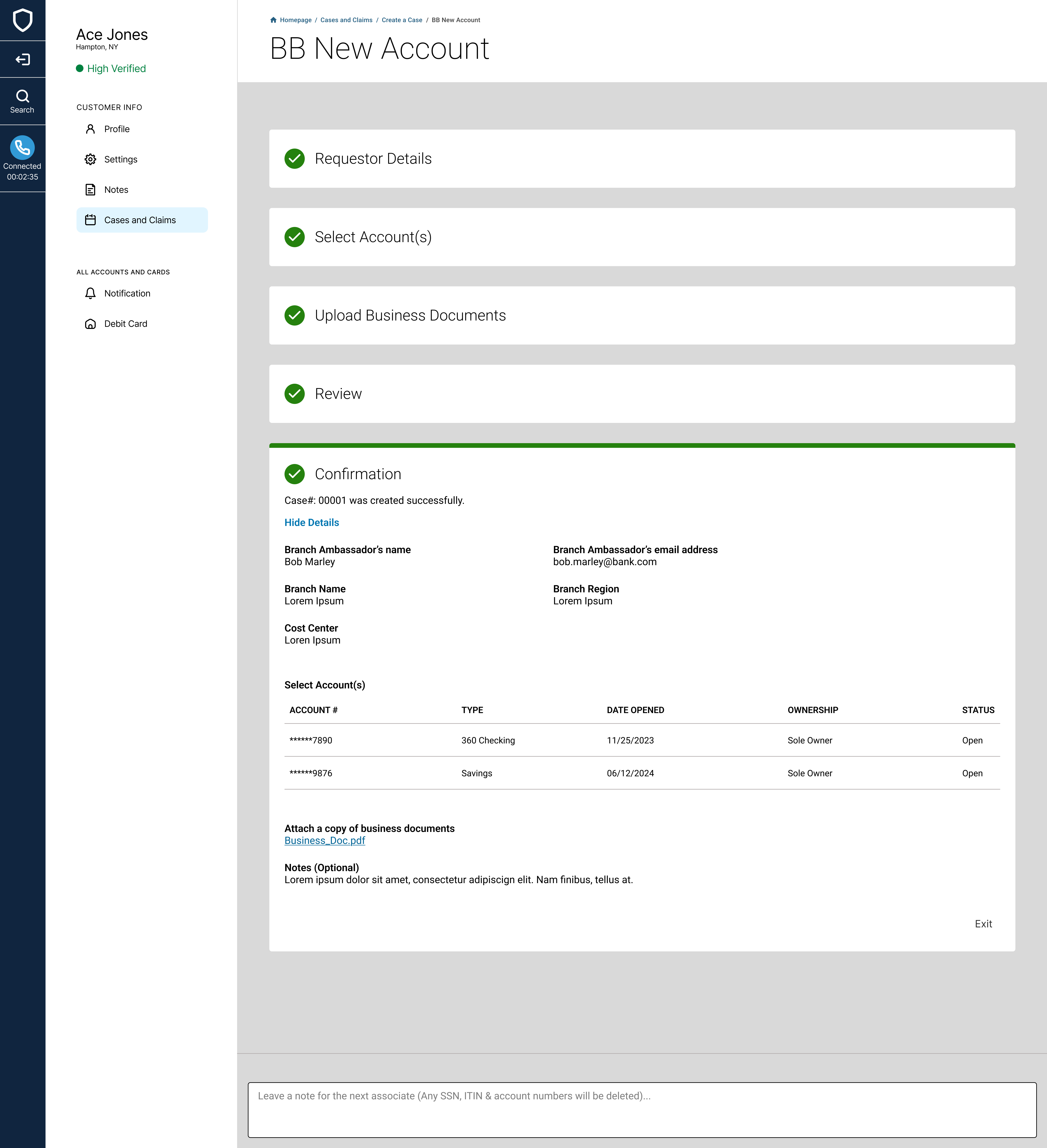
Task: Go to Create a Case breadcrumb
Action: [x=402, y=20]
